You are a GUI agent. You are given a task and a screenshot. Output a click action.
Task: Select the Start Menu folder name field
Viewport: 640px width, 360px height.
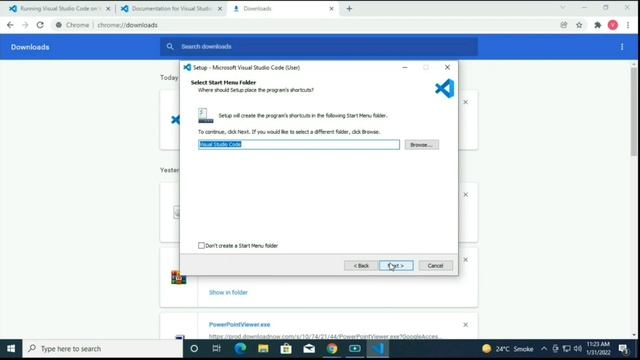[299, 144]
